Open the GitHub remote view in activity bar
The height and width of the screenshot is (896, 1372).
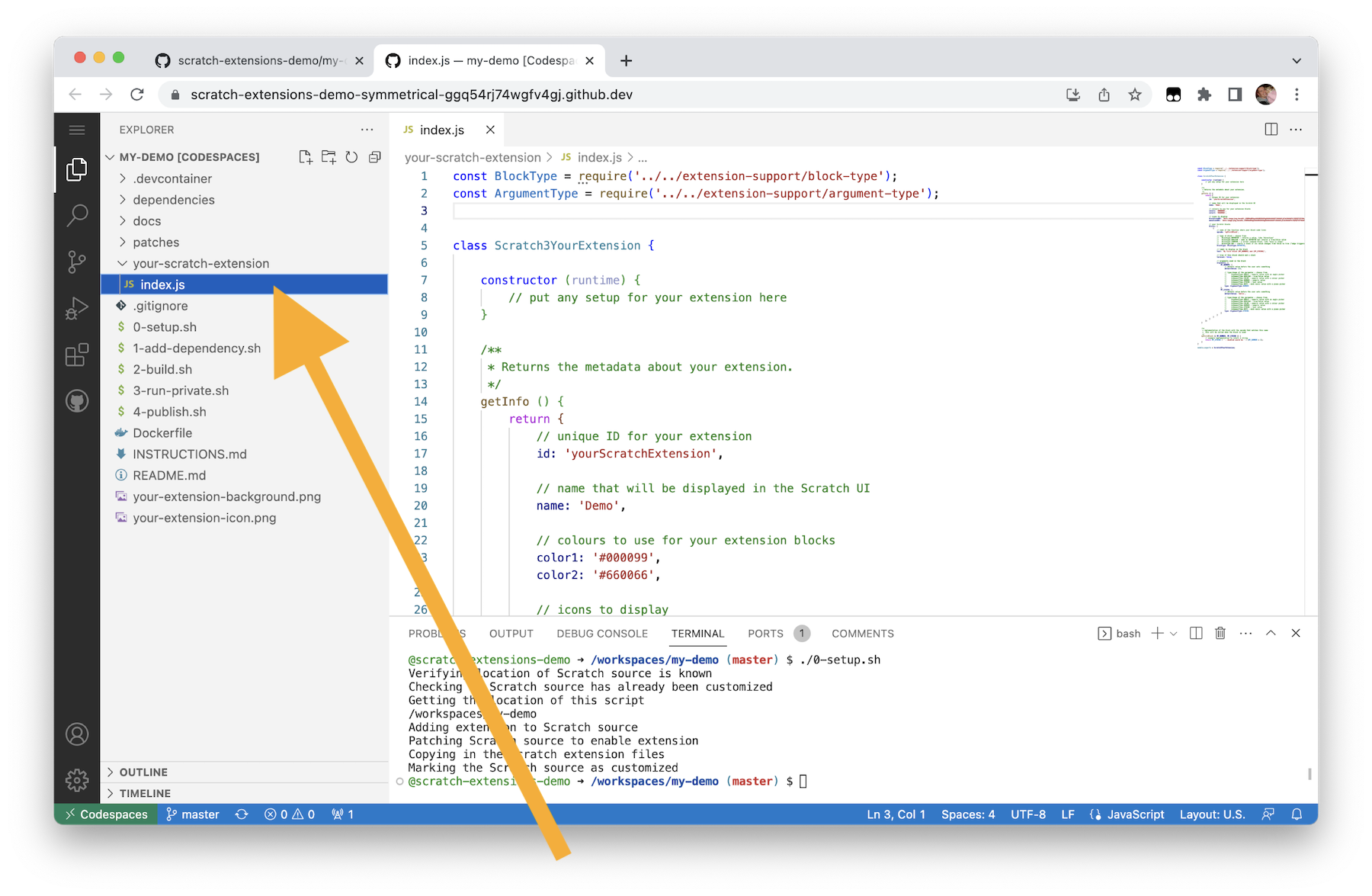(76, 400)
